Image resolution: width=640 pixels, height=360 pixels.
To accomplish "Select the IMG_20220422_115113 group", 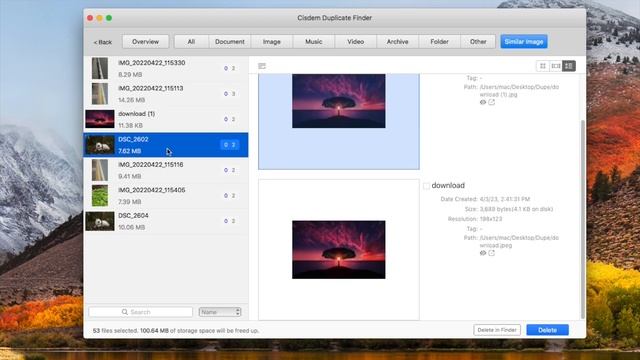I will [166, 94].
